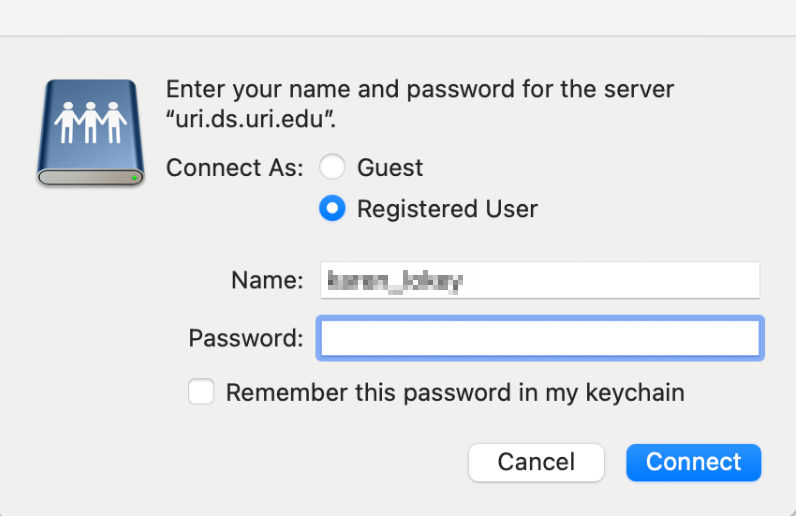
Task: Click the shared network server drive icon
Action: [x=90, y=132]
